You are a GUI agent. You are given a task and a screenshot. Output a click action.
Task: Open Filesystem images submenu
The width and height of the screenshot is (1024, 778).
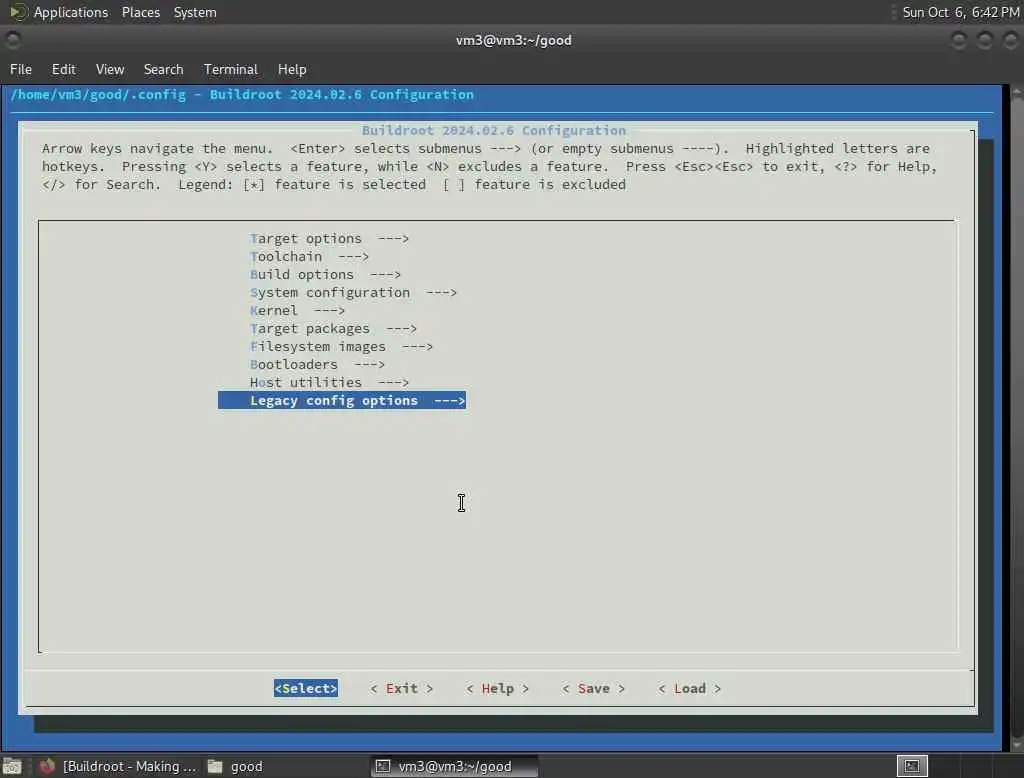342,346
